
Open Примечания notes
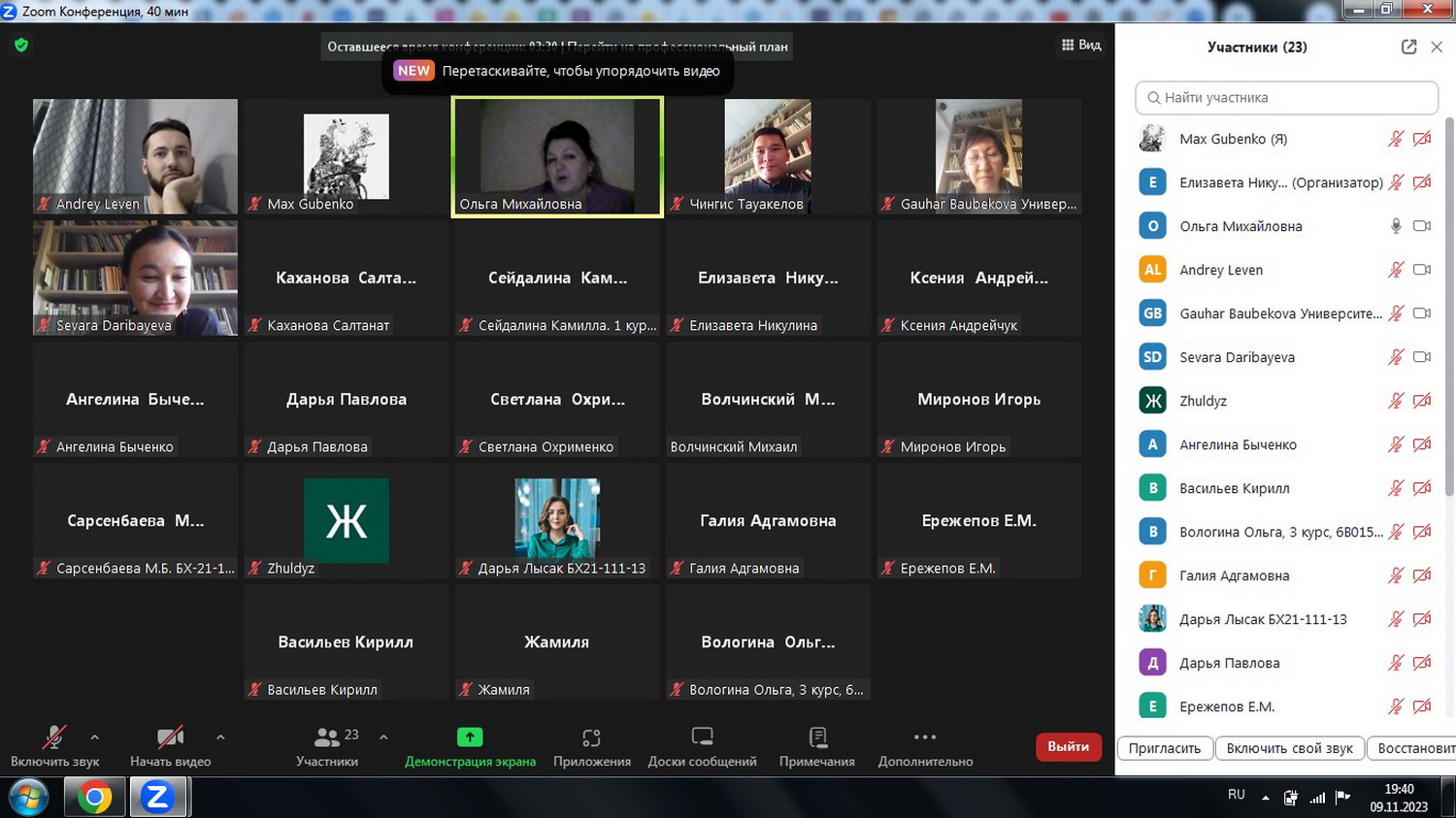click(817, 745)
